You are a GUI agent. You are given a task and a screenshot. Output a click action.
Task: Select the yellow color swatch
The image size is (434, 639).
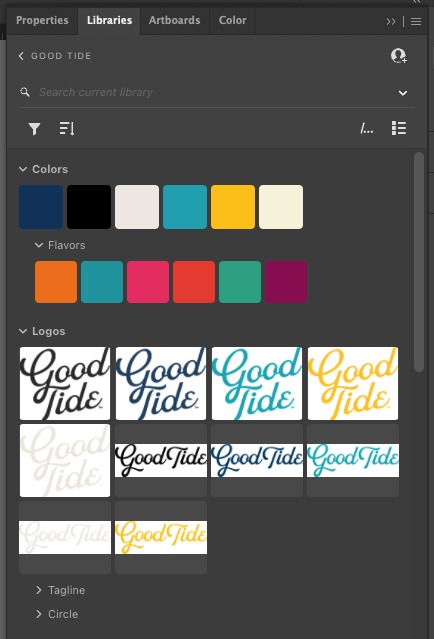(x=233, y=207)
